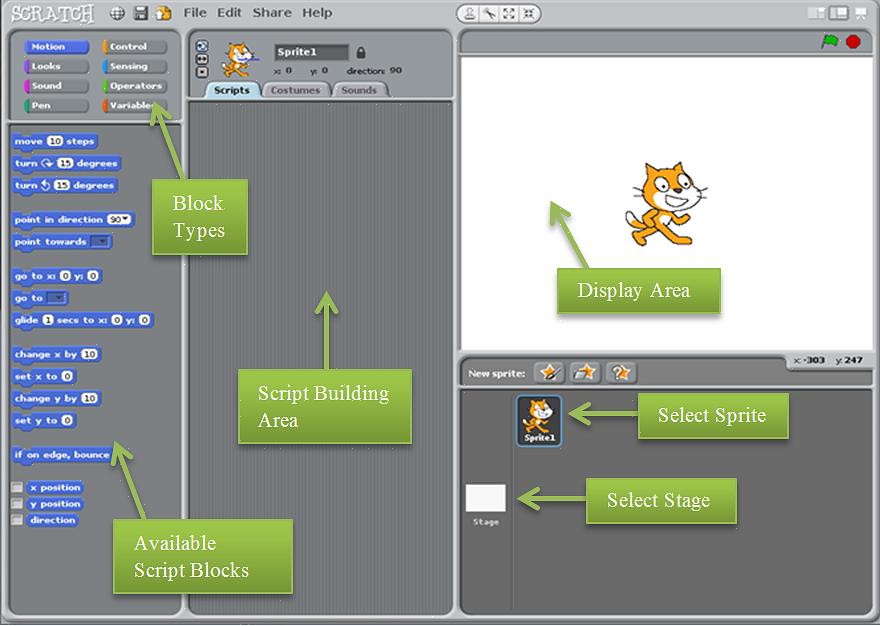The image size is (880, 626).
Task: Tick the y position checkbox
Action: point(17,504)
